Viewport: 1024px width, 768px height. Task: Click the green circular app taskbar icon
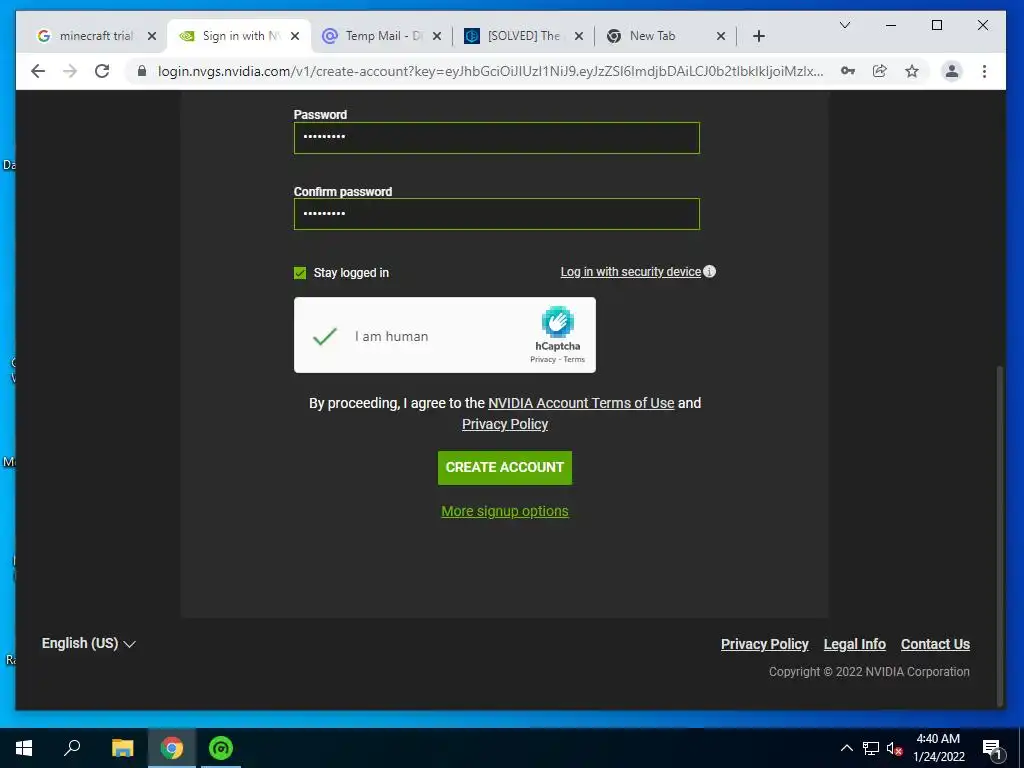click(221, 748)
